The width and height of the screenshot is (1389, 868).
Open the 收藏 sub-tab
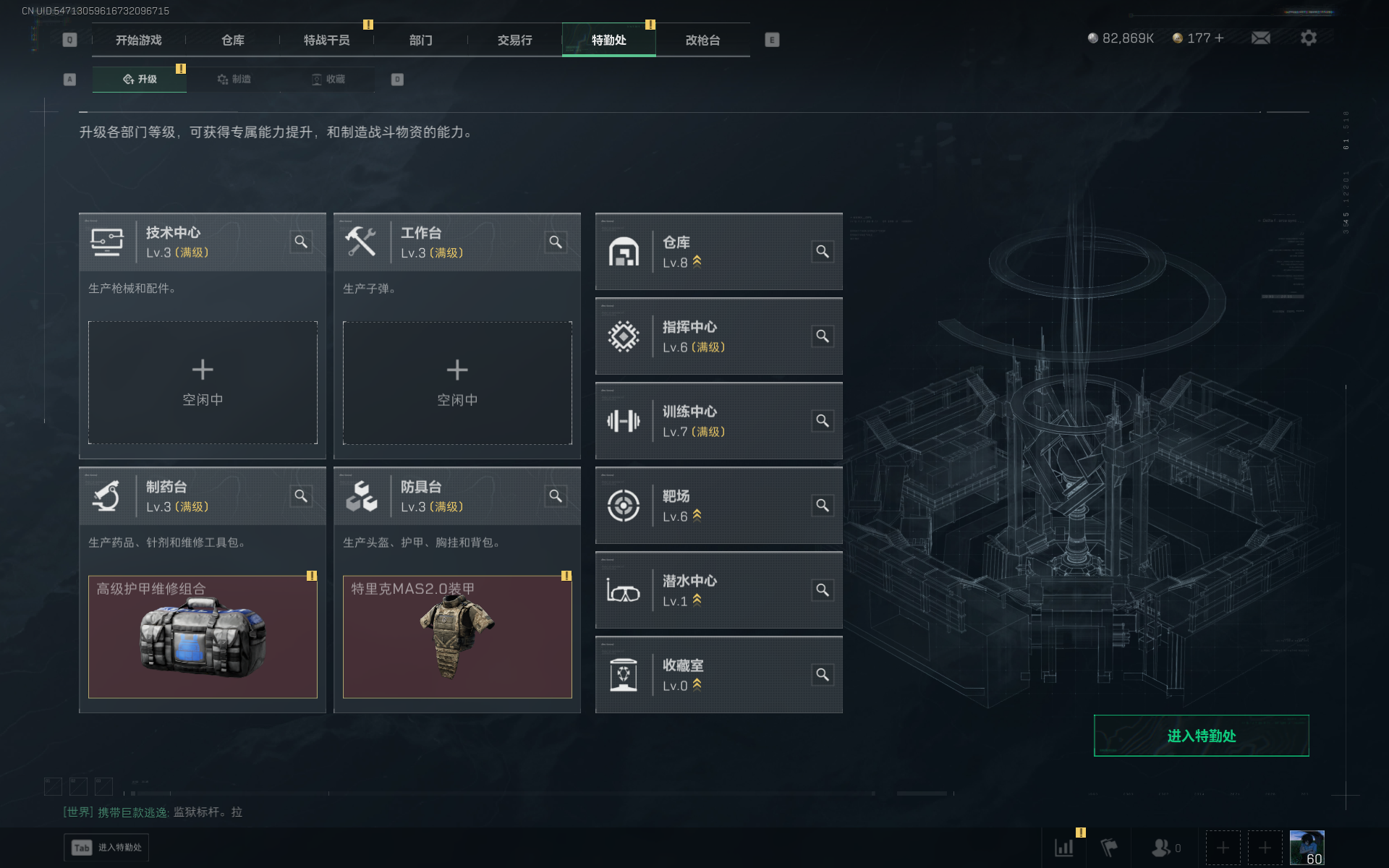point(328,79)
